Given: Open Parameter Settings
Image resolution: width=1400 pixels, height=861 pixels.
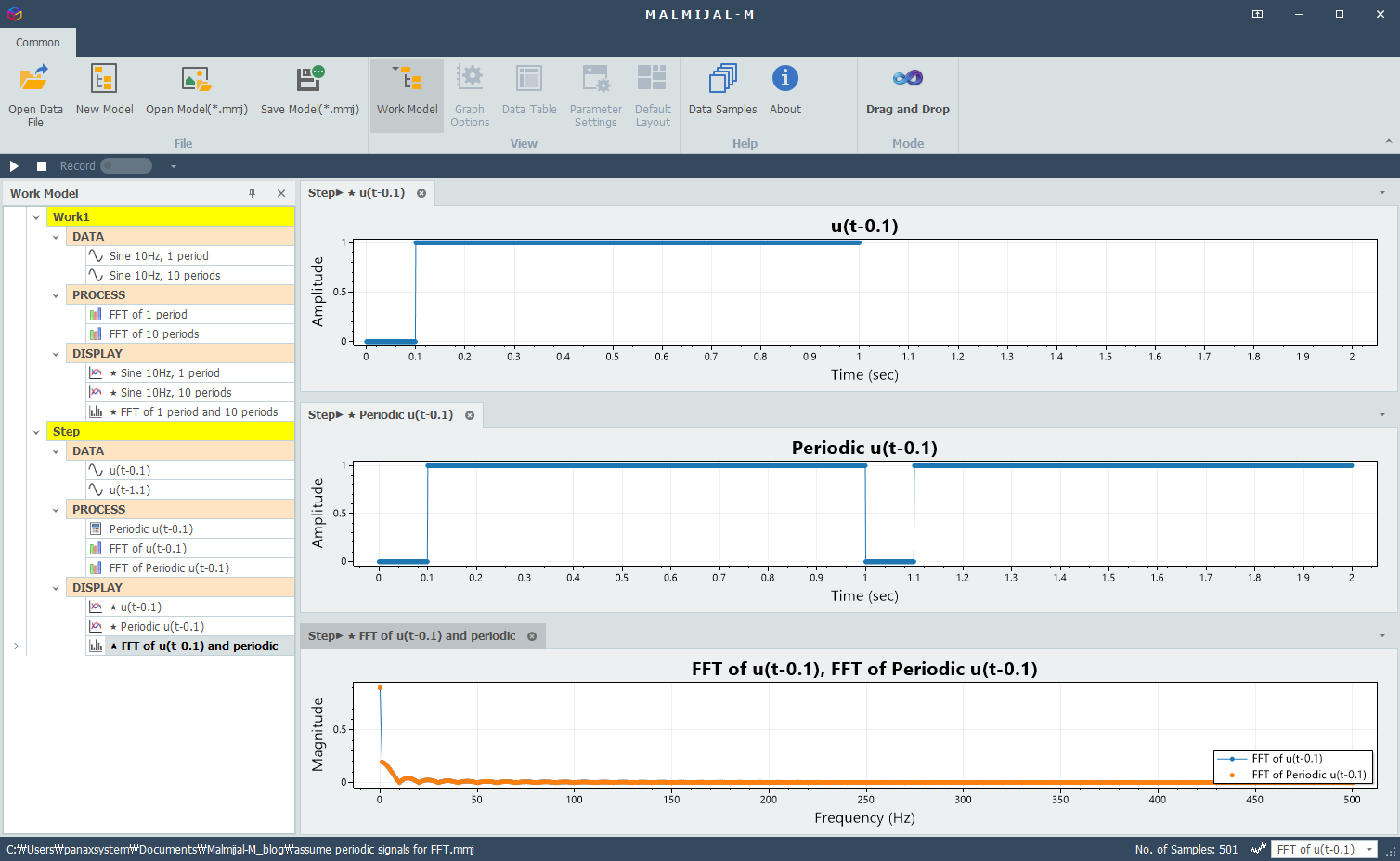Looking at the screenshot, I should coord(596,95).
